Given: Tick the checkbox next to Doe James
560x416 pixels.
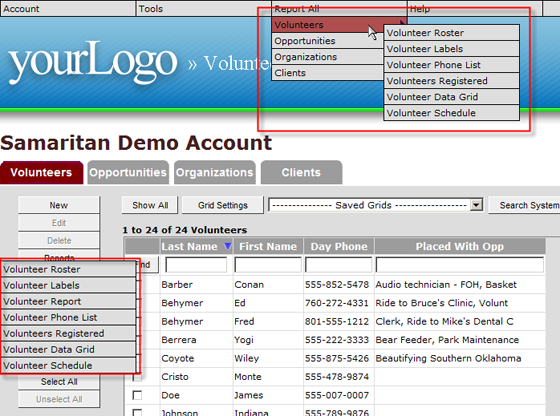Looking at the screenshot, I should [x=137, y=395].
